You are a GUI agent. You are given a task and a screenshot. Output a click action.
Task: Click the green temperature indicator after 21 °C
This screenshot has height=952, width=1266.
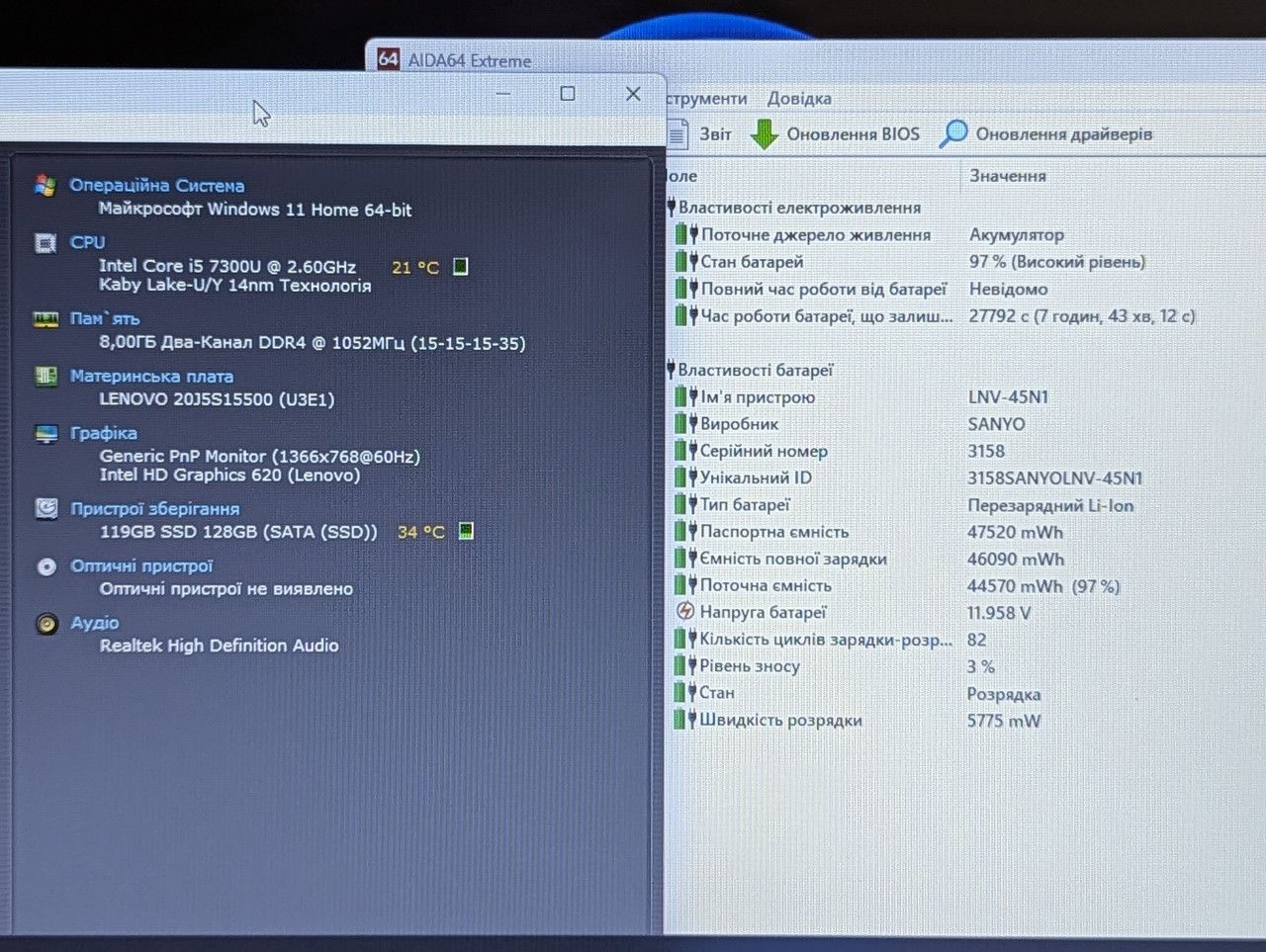[x=460, y=266]
